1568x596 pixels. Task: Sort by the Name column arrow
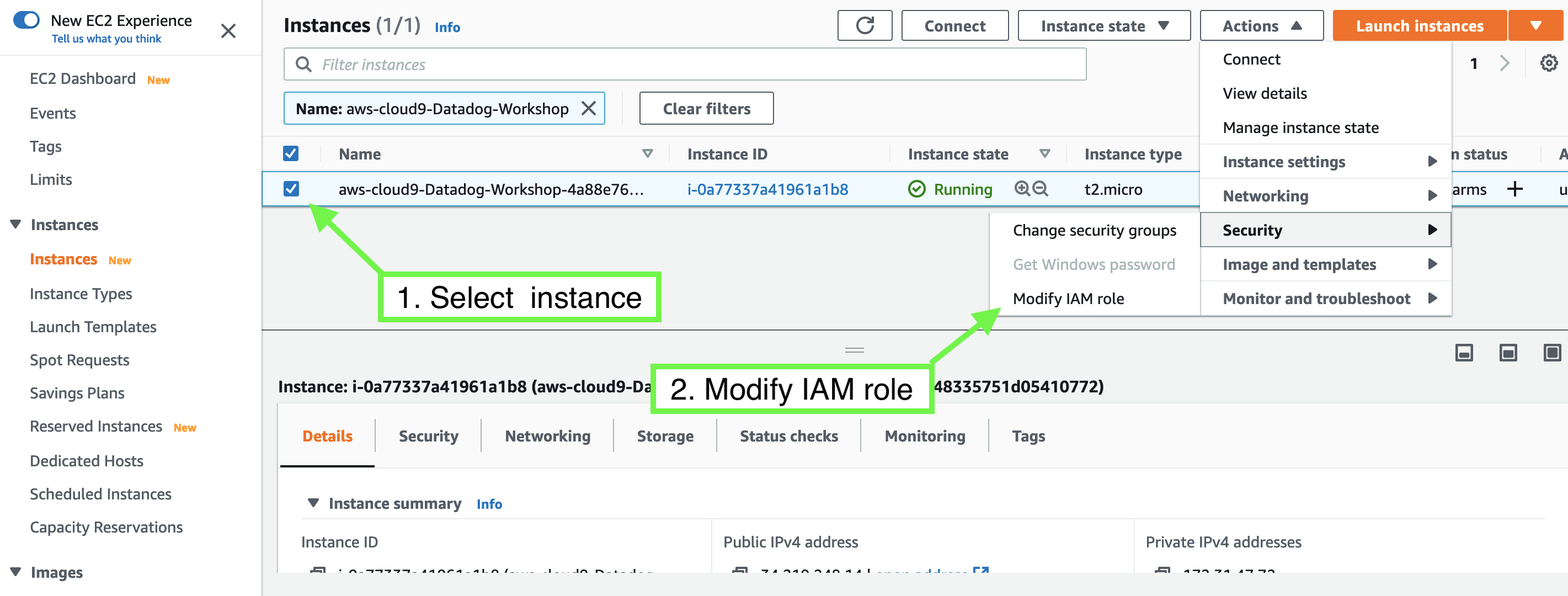[x=648, y=154]
